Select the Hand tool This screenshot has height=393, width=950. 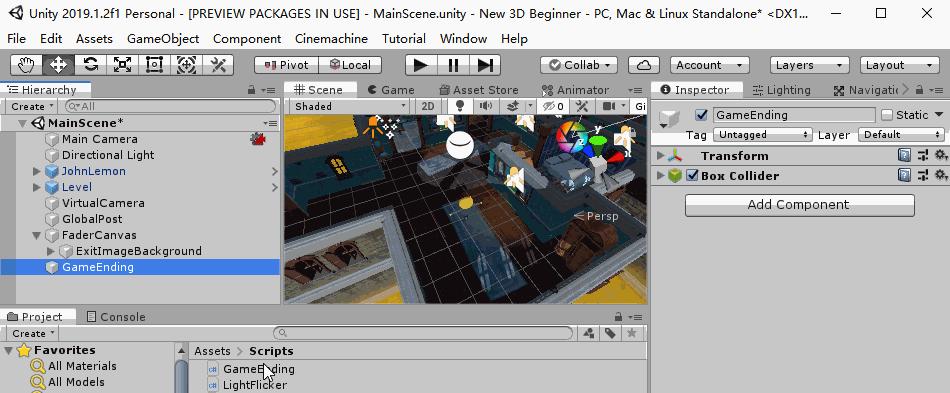[x=26, y=65]
